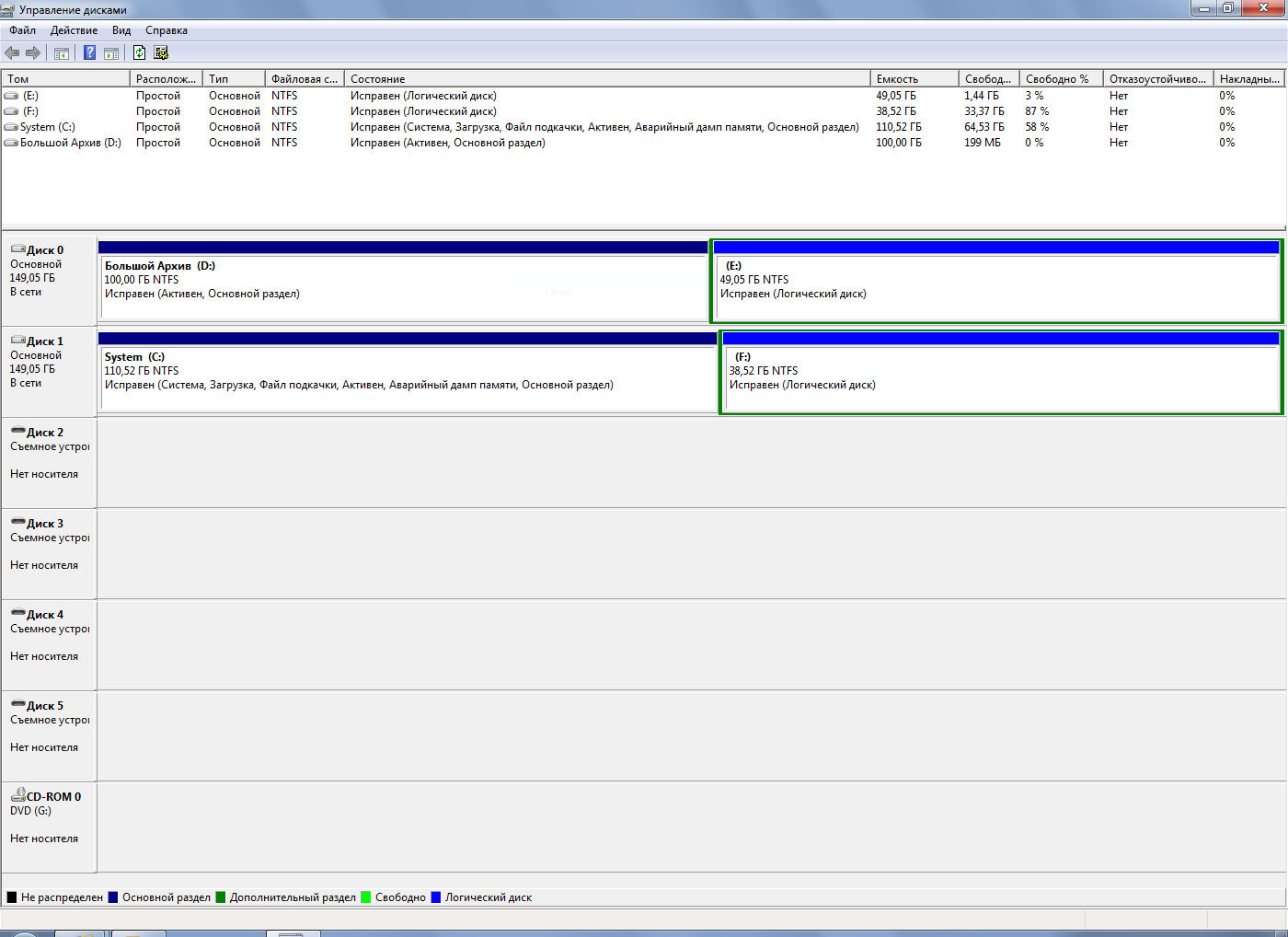The height and width of the screenshot is (937, 1288).
Task: Click the 87 % free percentage cell
Action: coord(1037,111)
